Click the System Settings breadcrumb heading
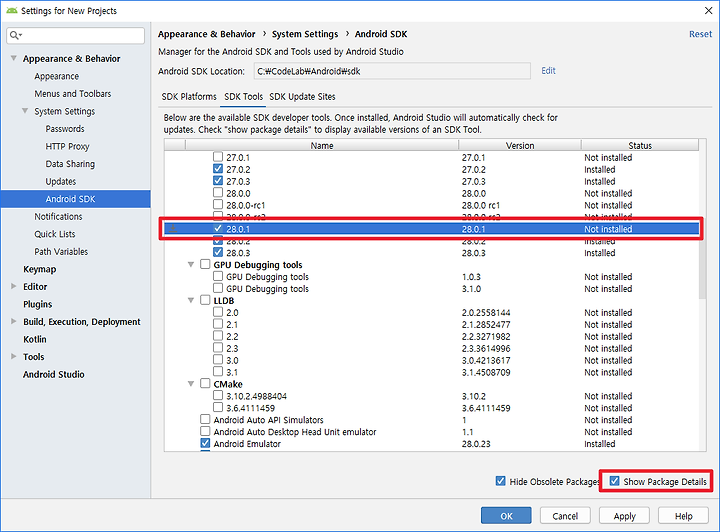The width and height of the screenshot is (720, 532). tap(305, 34)
